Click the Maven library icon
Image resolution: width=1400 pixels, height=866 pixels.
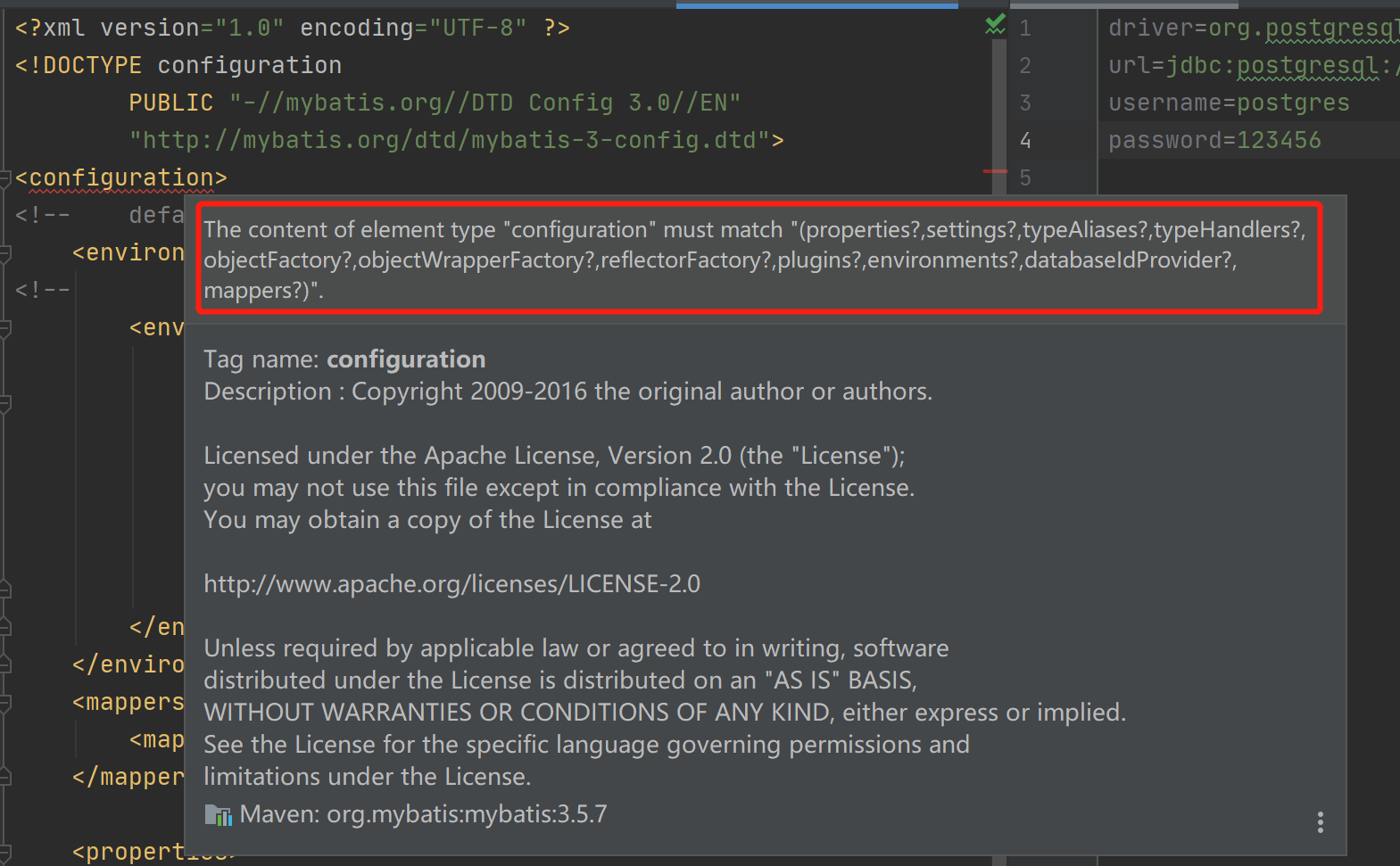pos(218,814)
